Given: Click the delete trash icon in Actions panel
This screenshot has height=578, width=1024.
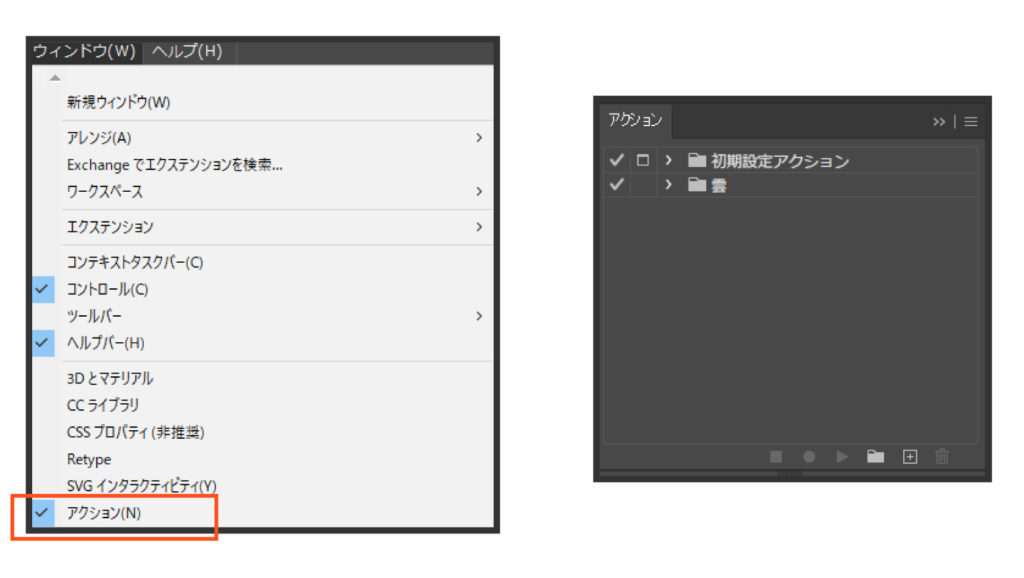Looking at the screenshot, I should [x=941, y=457].
